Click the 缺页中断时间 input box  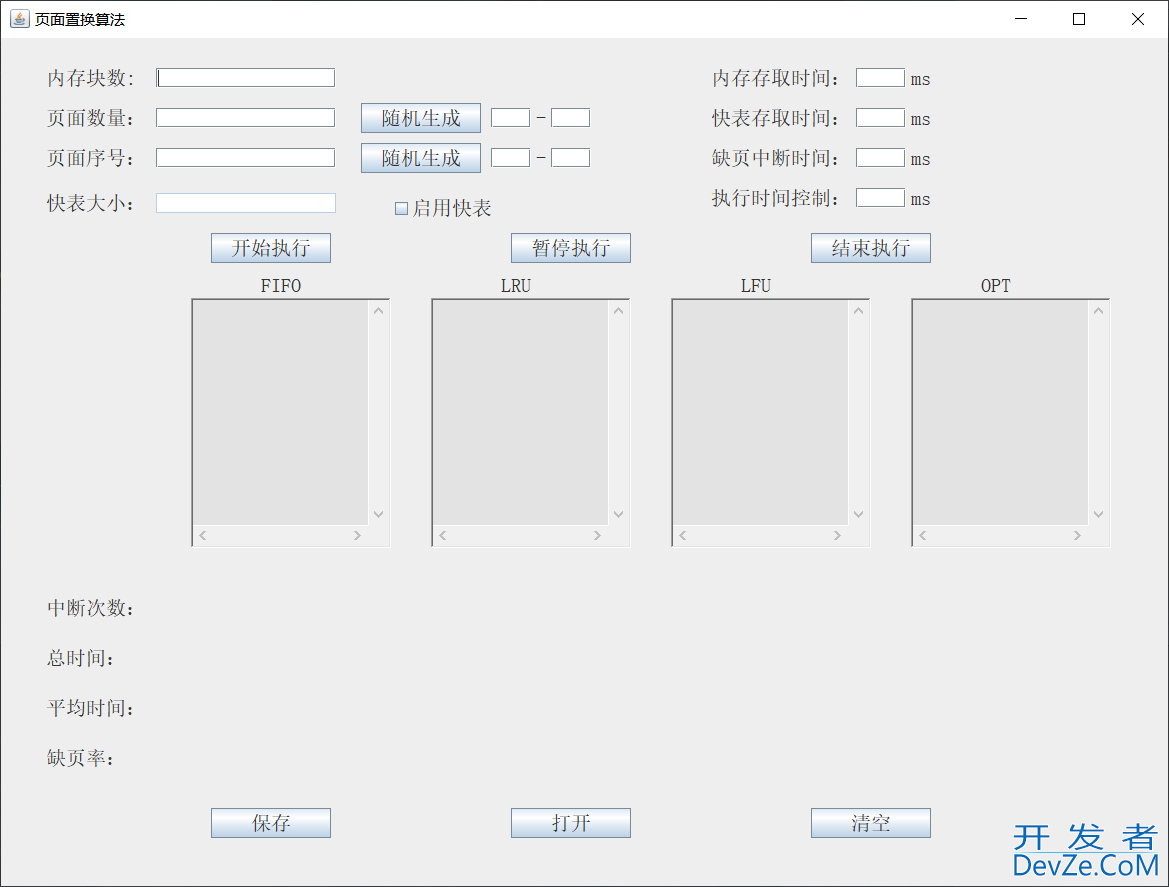coord(880,158)
